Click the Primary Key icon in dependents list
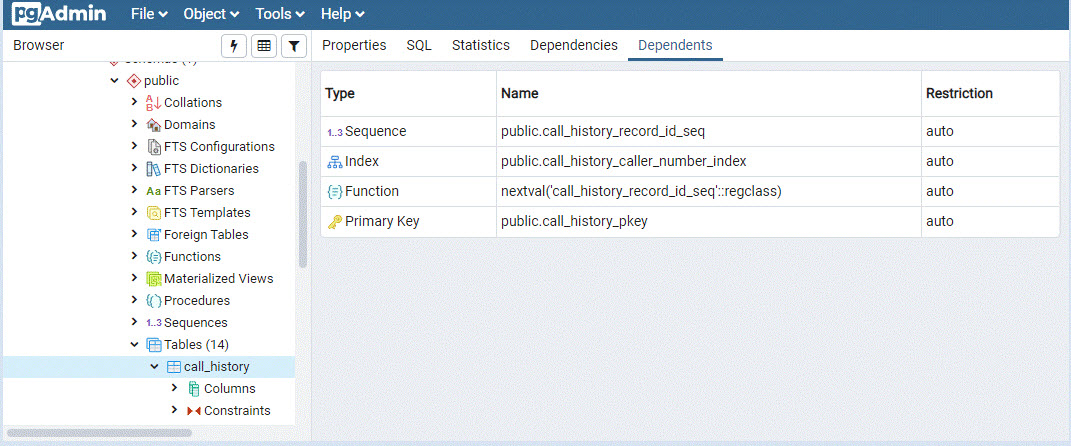The width and height of the screenshot is (1071, 446). click(334, 222)
